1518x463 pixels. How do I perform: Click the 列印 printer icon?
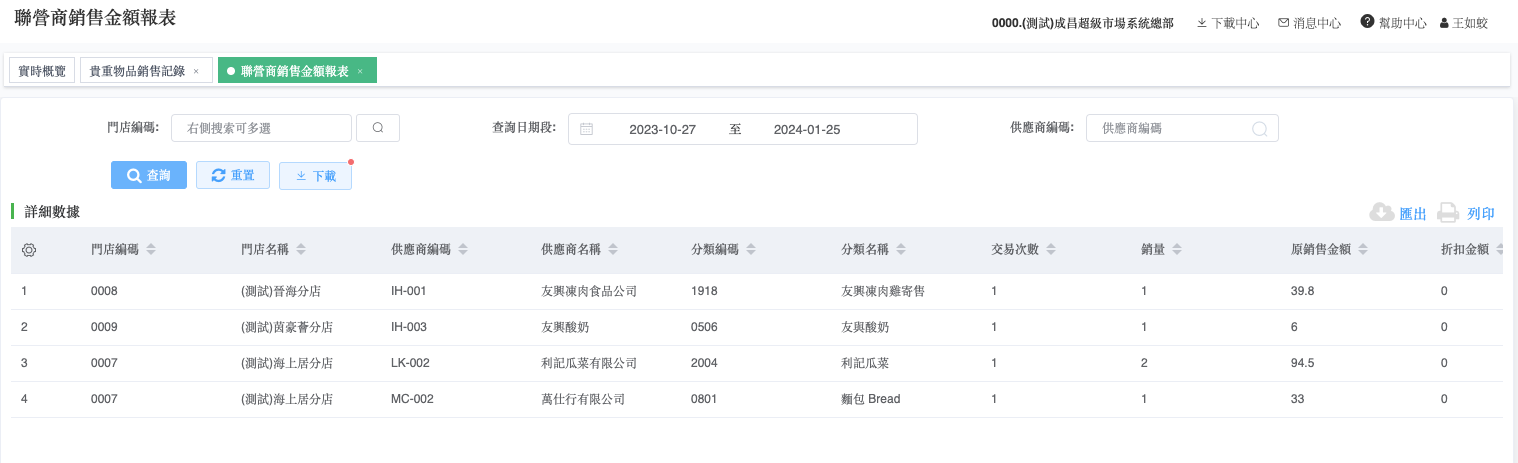[x=1448, y=212]
